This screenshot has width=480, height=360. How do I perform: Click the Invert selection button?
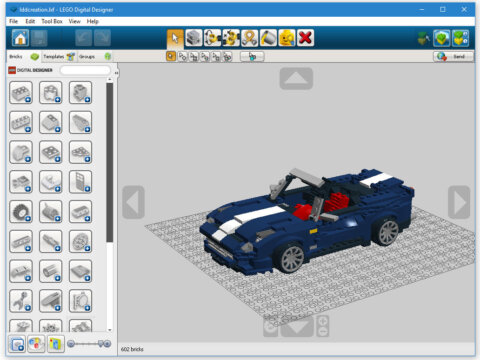click(252, 57)
